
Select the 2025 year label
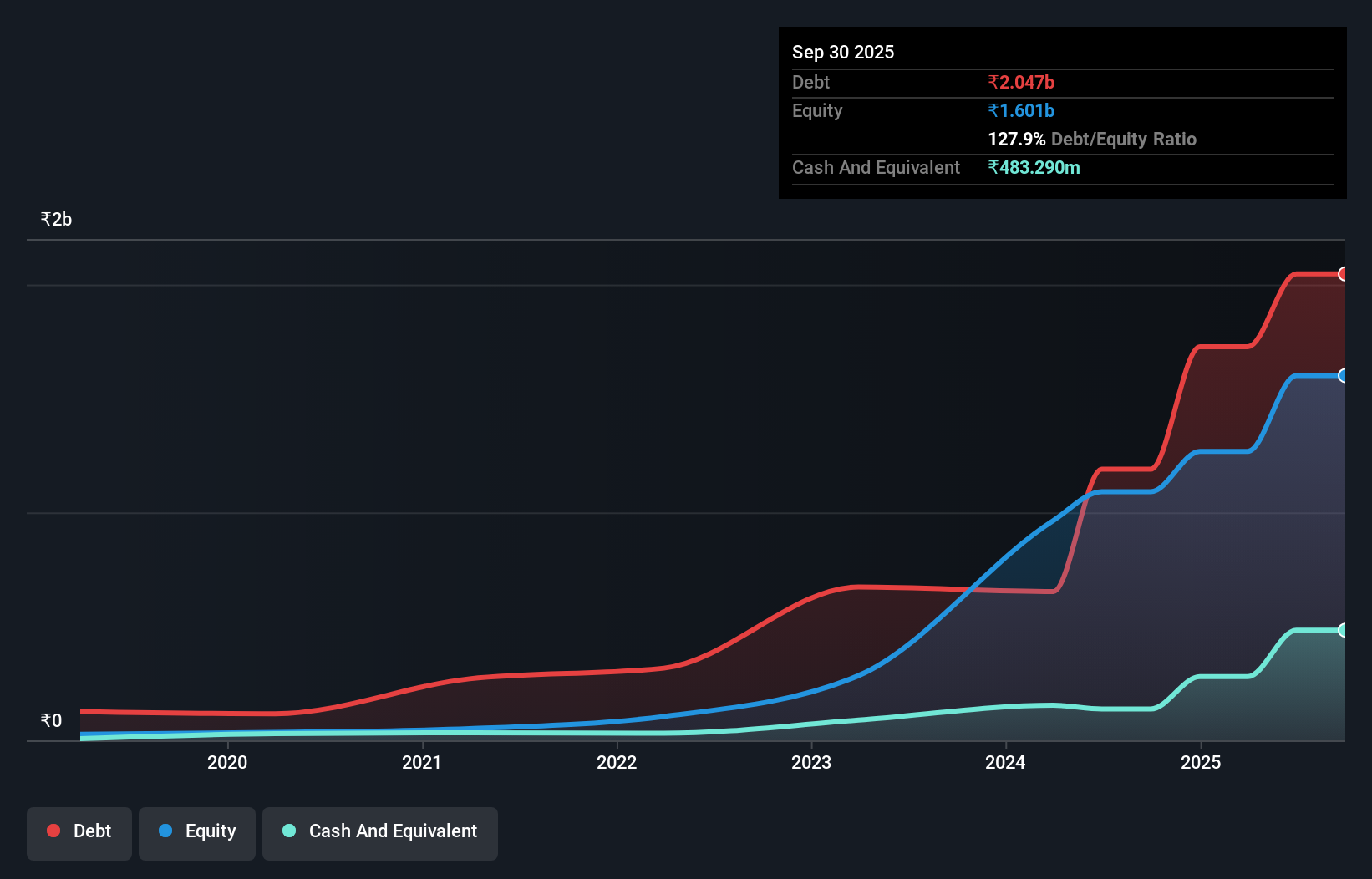1201,762
